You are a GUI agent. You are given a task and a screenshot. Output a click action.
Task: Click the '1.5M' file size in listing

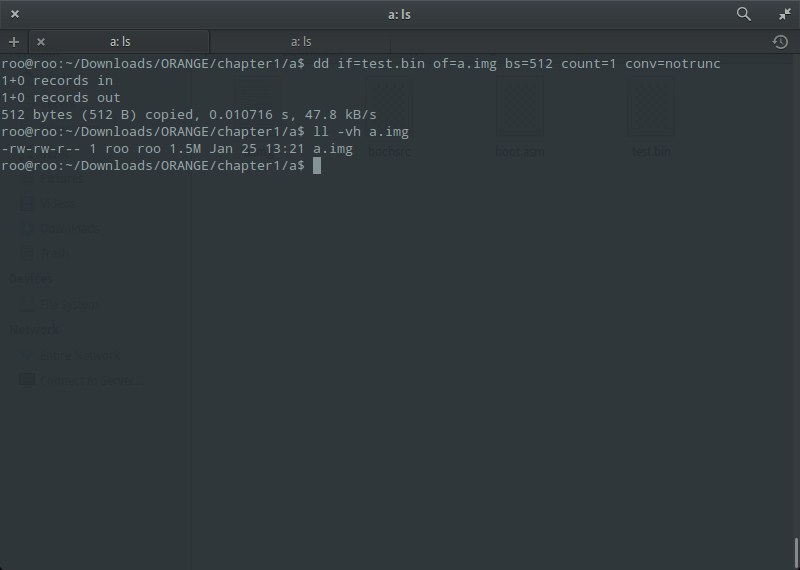point(188,149)
